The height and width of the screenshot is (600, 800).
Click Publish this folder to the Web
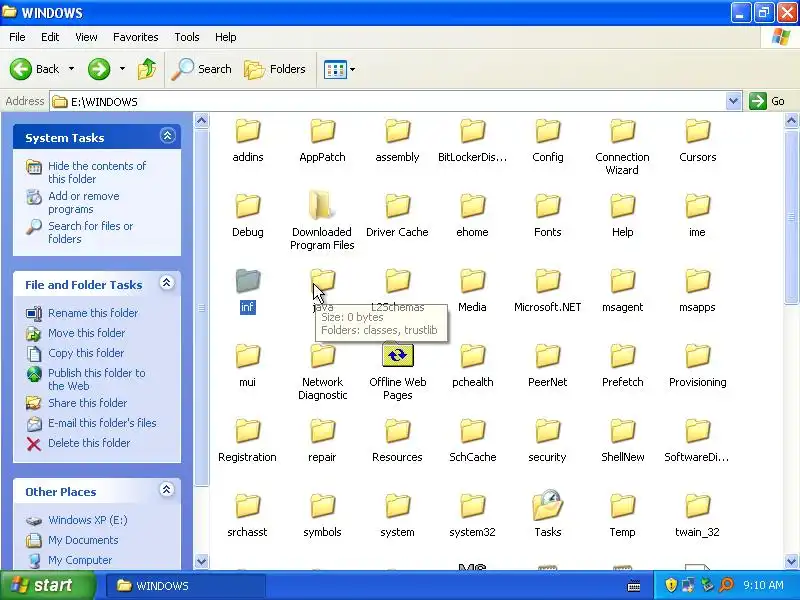(x=96, y=379)
